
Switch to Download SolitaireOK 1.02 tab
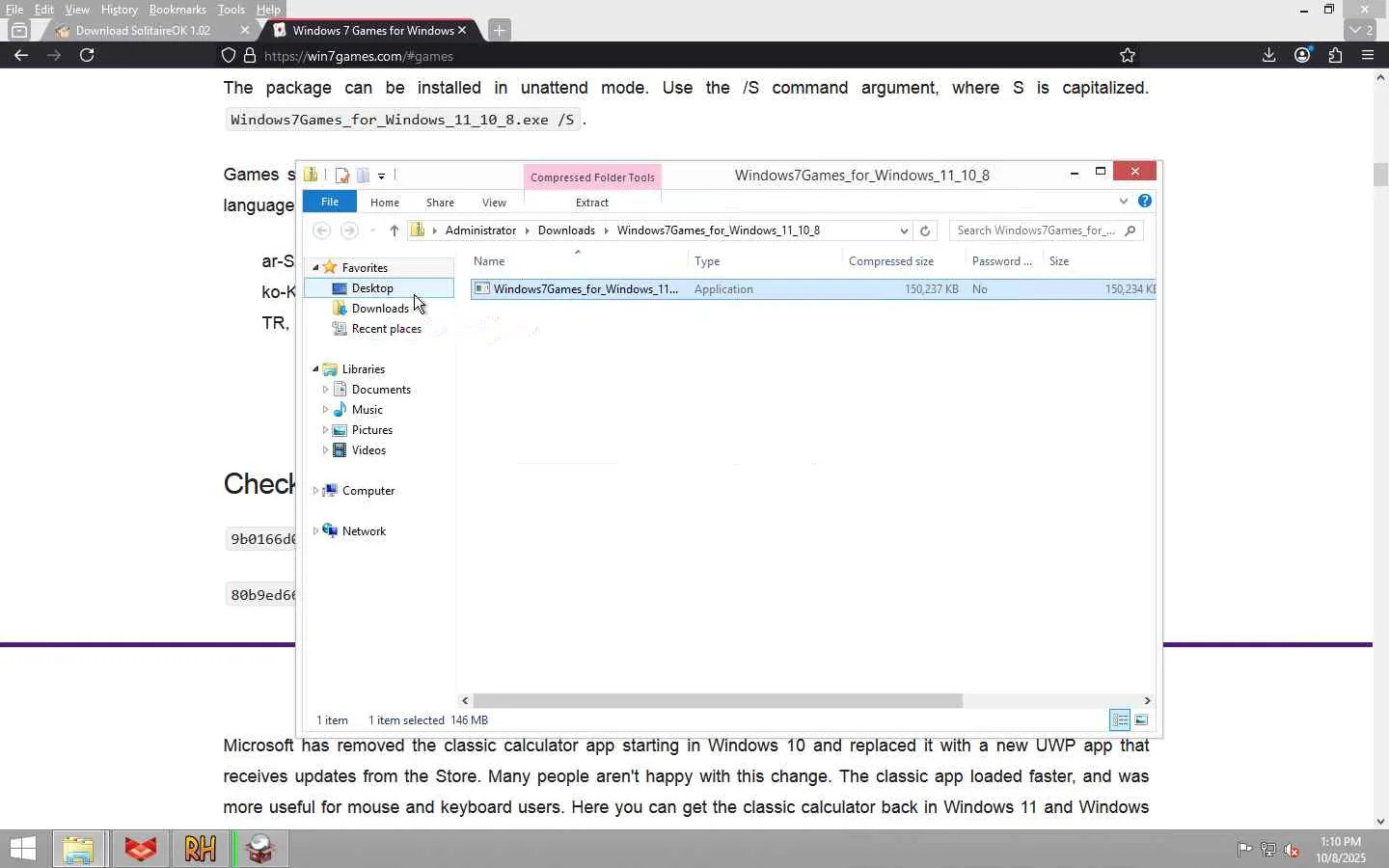(x=143, y=31)
